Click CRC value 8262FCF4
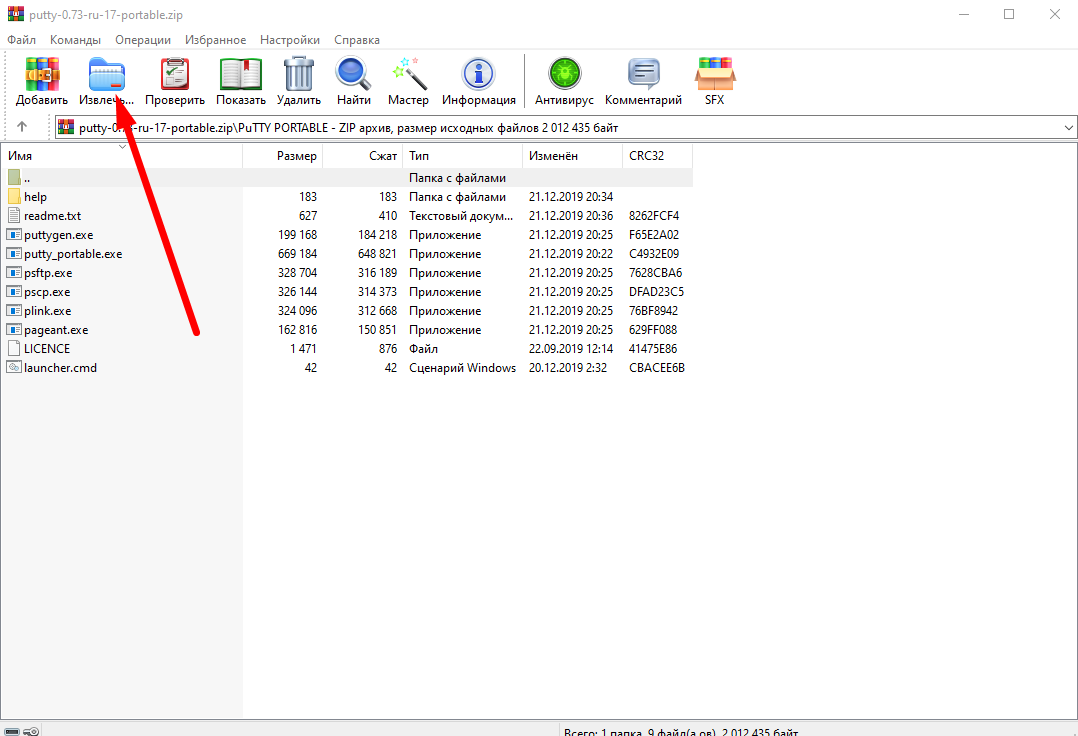This screenshot has height=736, width=1078. tap(654, 216)
